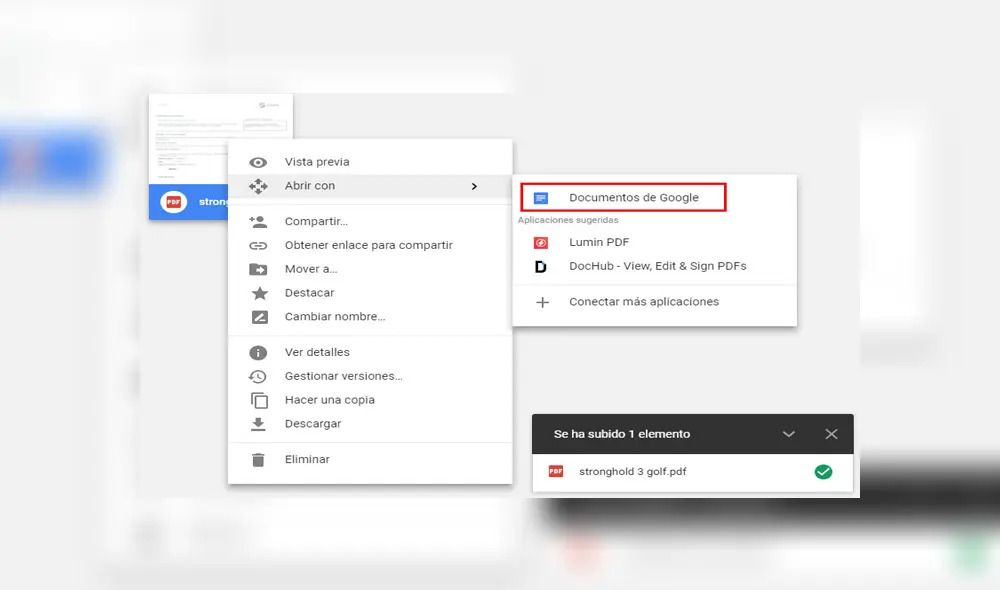The height and width of the screenshot is (590, 1000).
Task: Click the Destacar star icon
Action: (259, 292)
